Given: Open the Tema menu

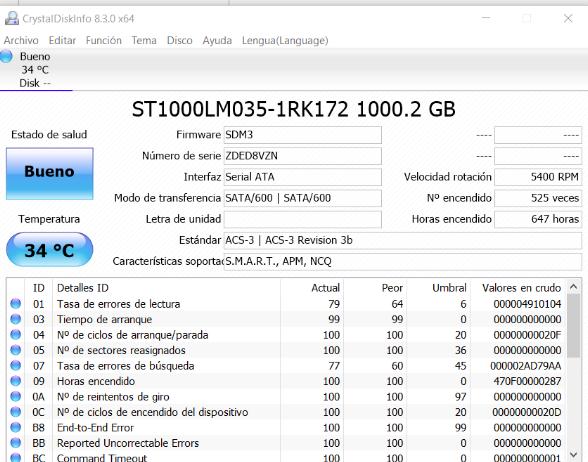Looking at the screenshot, I should click(x=144, y=40).
